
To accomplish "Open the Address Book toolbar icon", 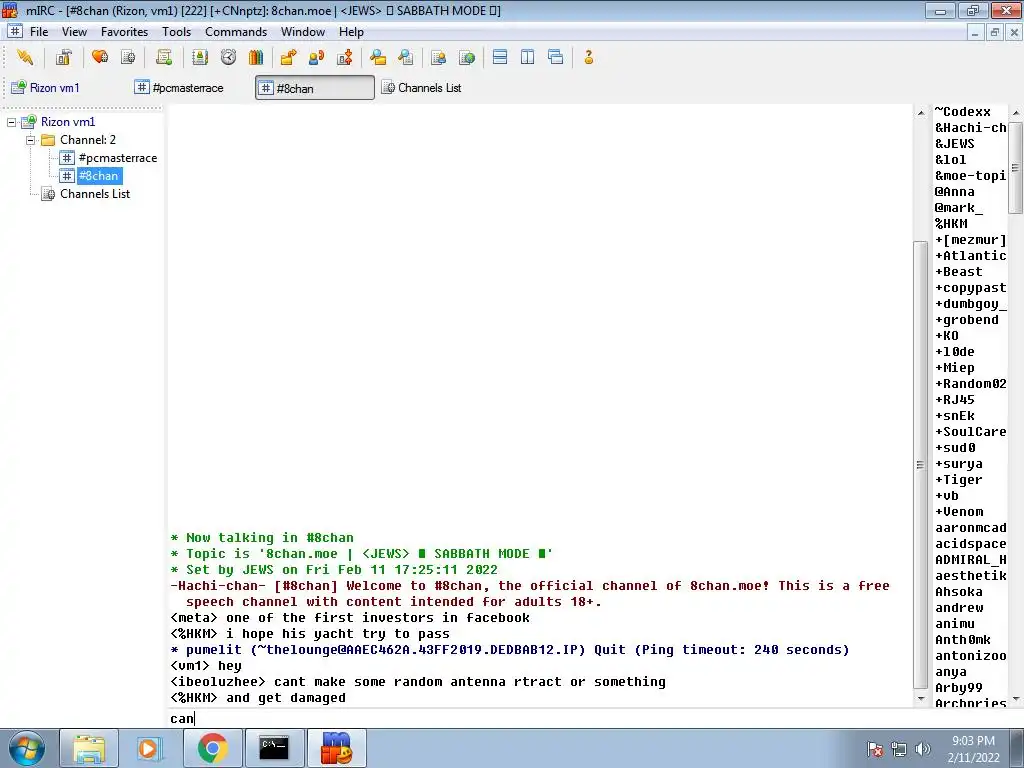I will tap(200, 57).
